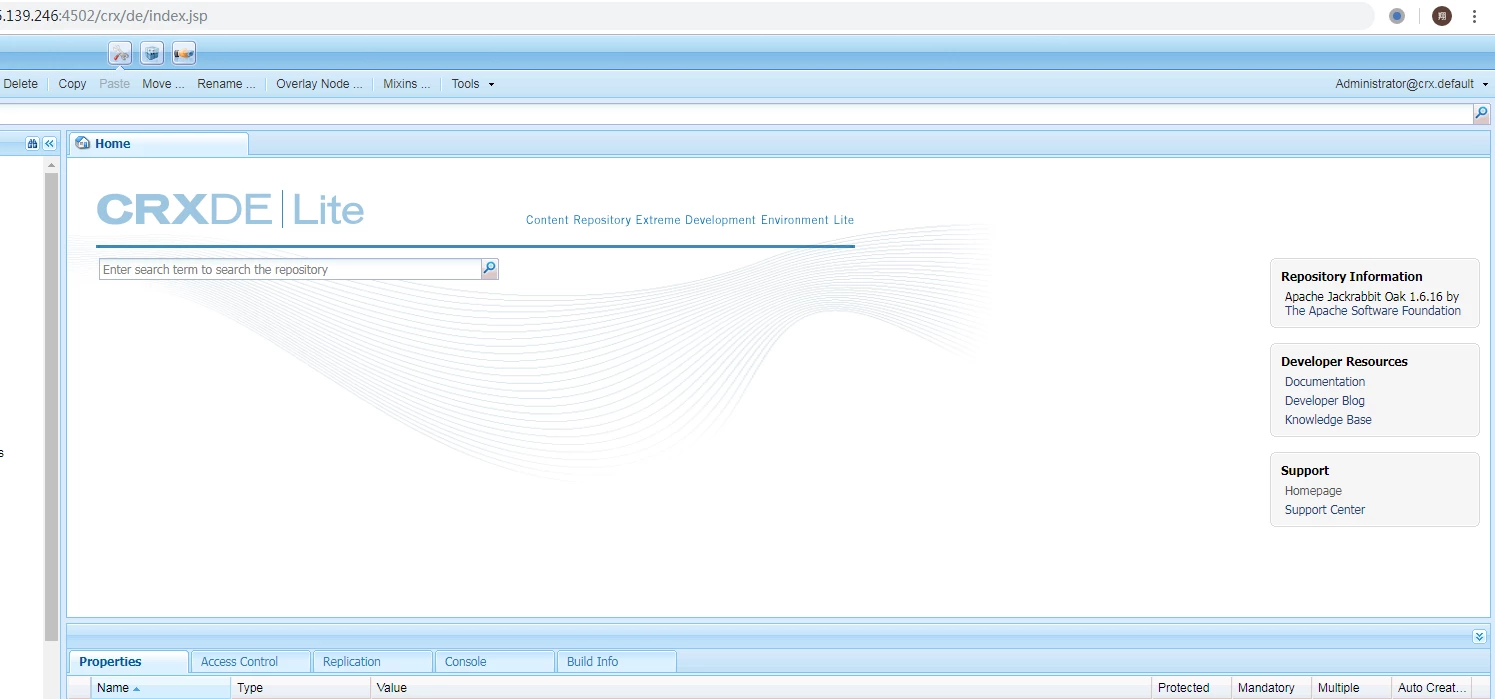
Task: Open the Support Homepage link
Action: pos(1313,491)
